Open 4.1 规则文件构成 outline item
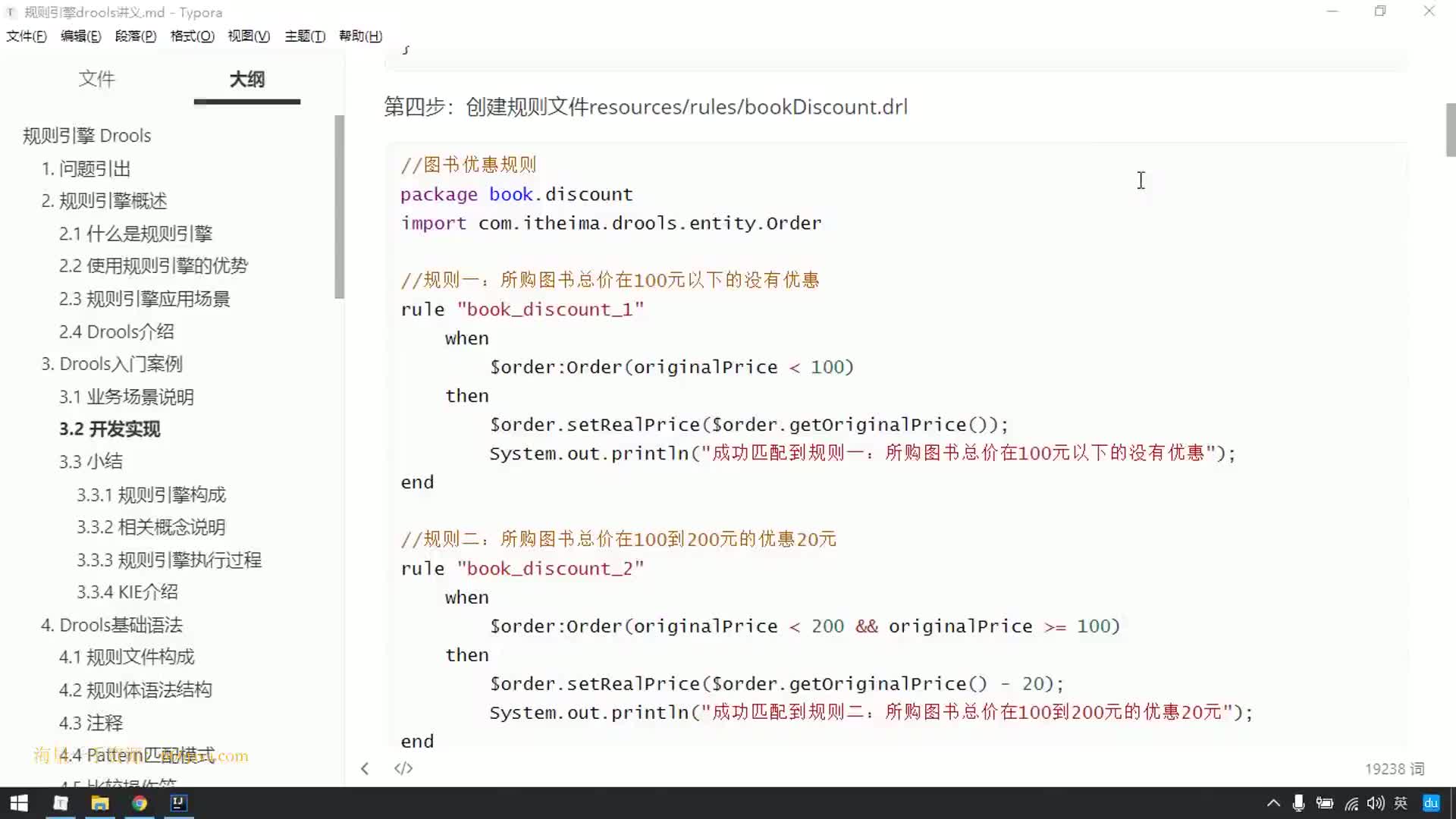 click(127, 657)
